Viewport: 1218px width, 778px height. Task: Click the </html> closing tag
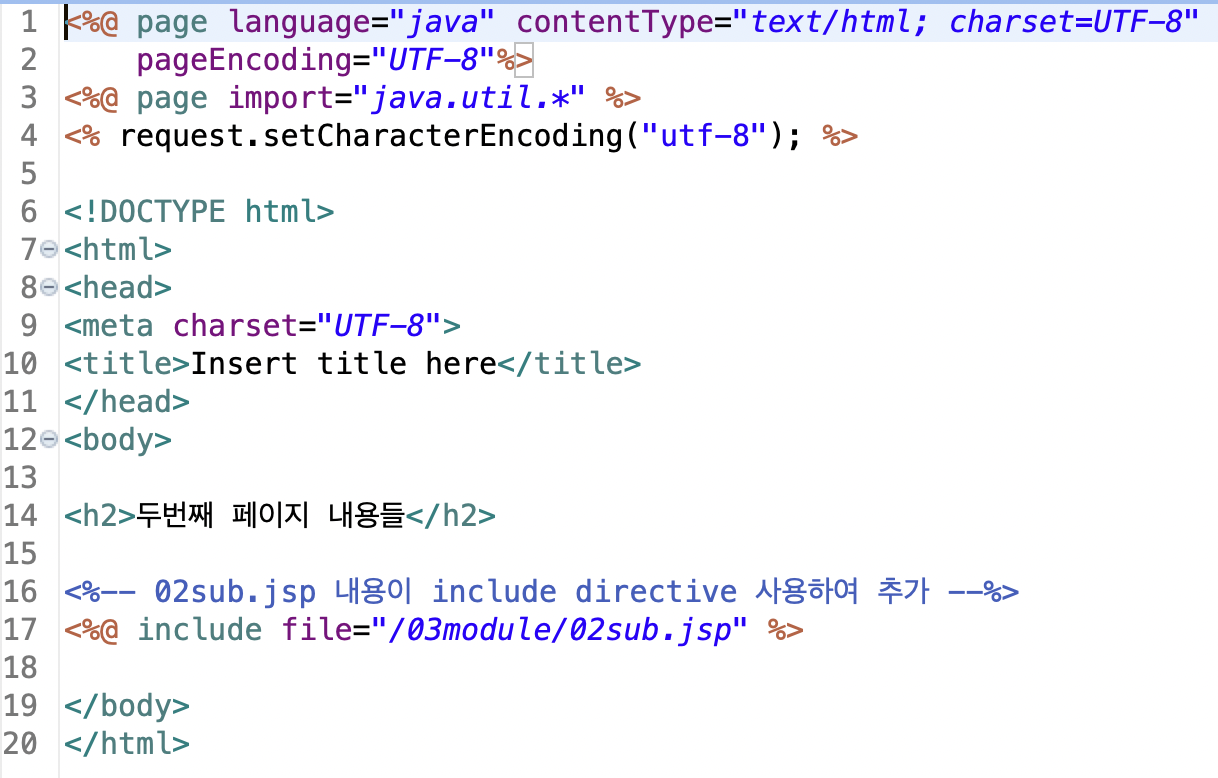(128, 744)
